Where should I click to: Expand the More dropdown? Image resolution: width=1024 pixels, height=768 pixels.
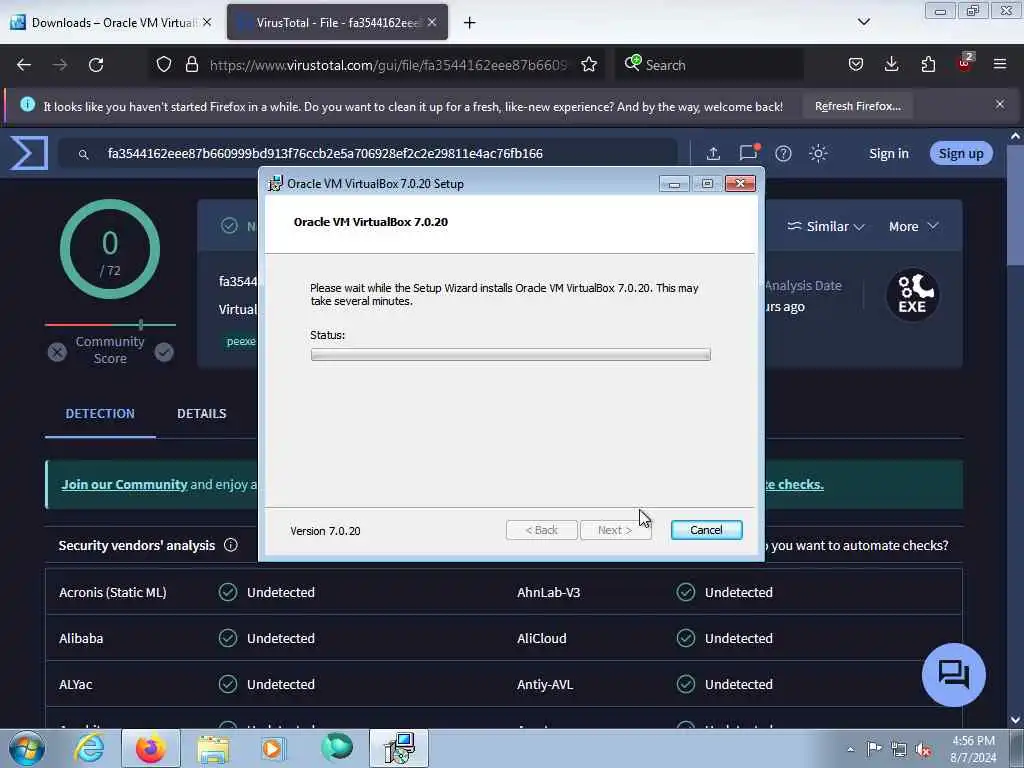(914, 226)
